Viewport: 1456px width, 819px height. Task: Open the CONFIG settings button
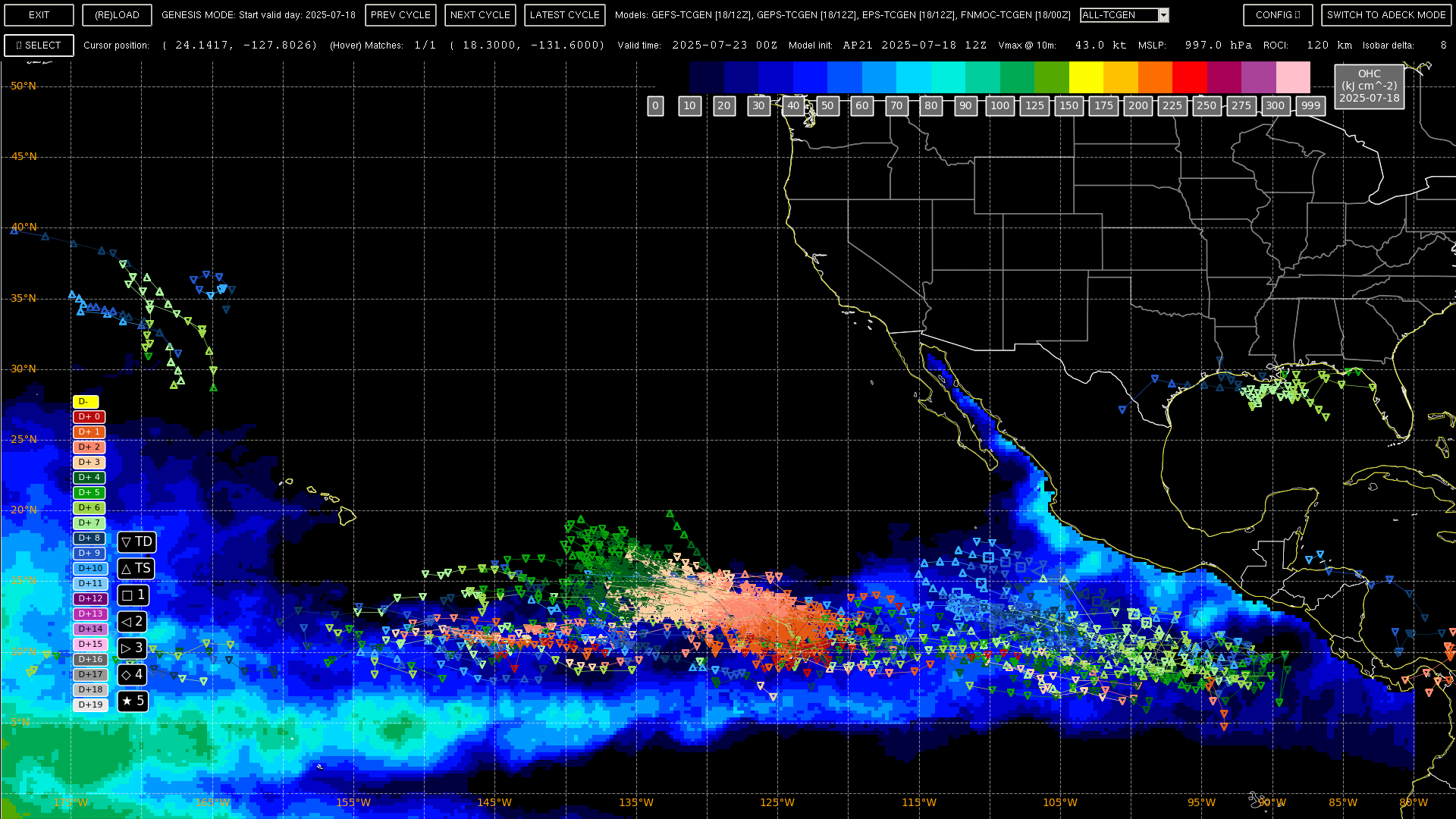[1277, 15]
